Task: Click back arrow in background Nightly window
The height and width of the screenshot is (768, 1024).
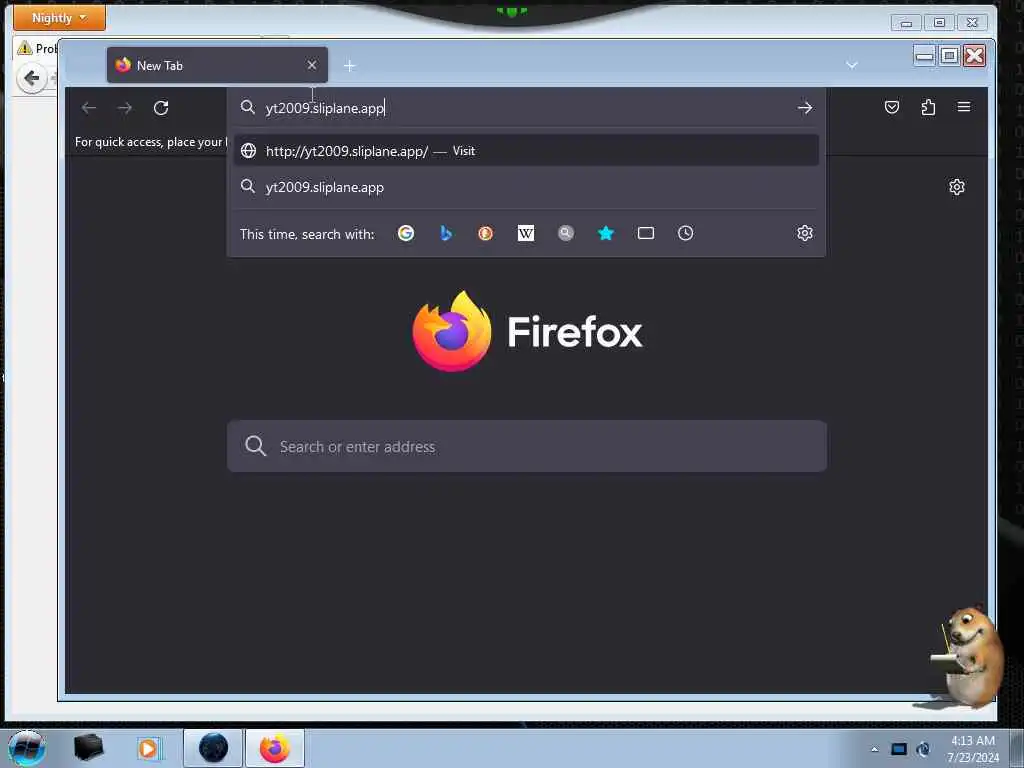Action: [31, 79]
